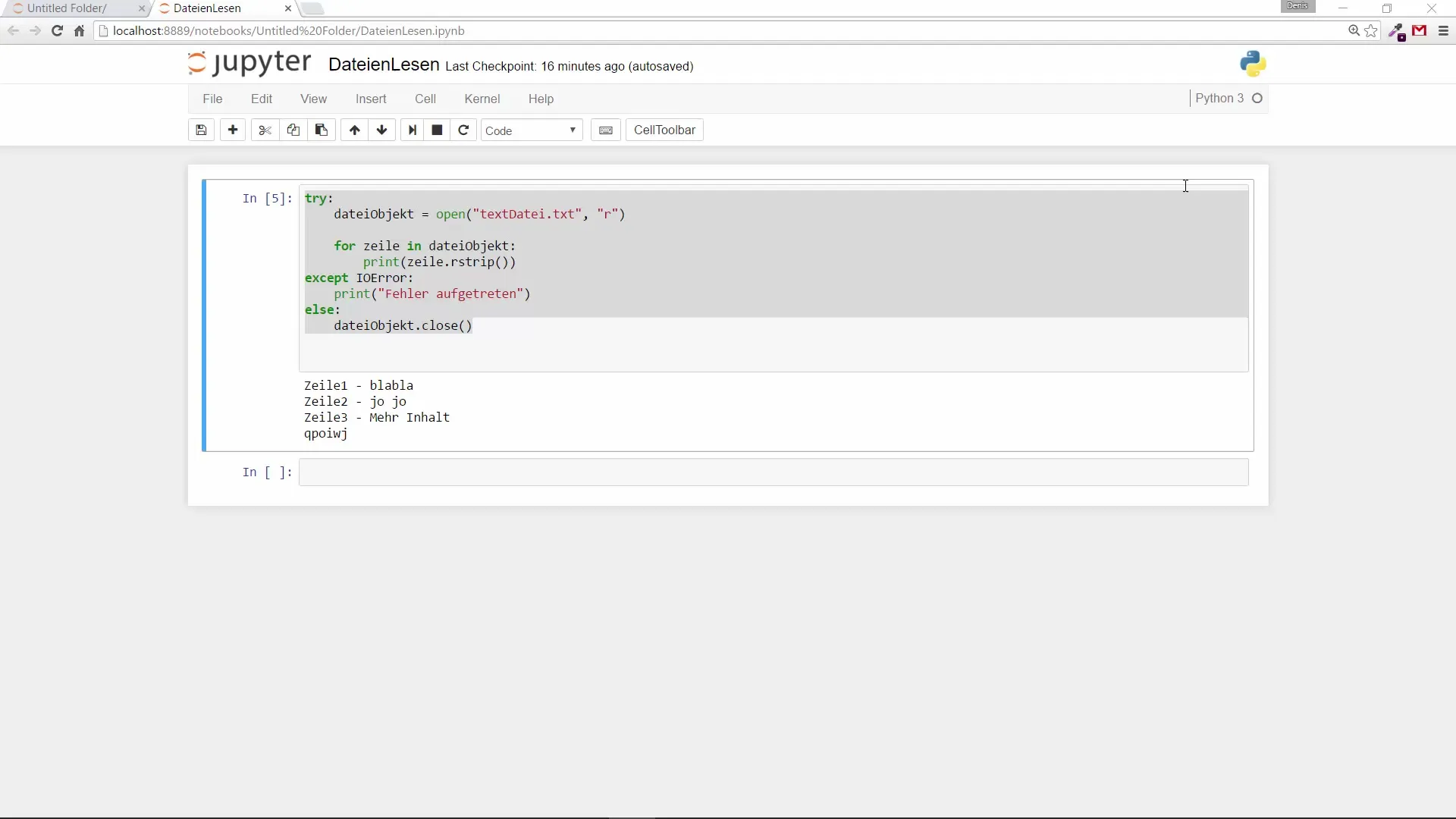Go back with the browser back arrow
Image resolution: width=1456 pixels, height=819 pixels.
pos(13,31)
